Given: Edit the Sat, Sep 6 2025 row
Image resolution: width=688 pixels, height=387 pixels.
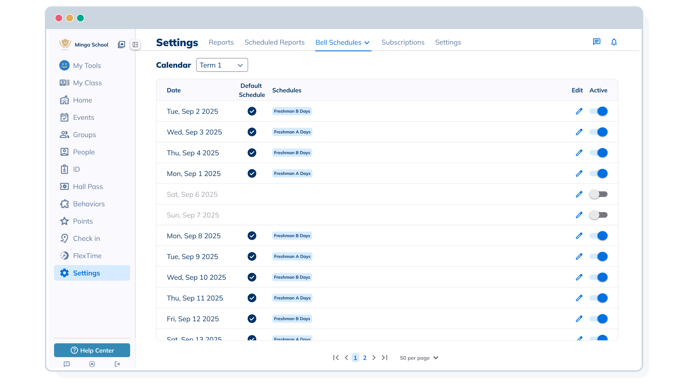Looking at the screenshot, I should tap(579, 194).
